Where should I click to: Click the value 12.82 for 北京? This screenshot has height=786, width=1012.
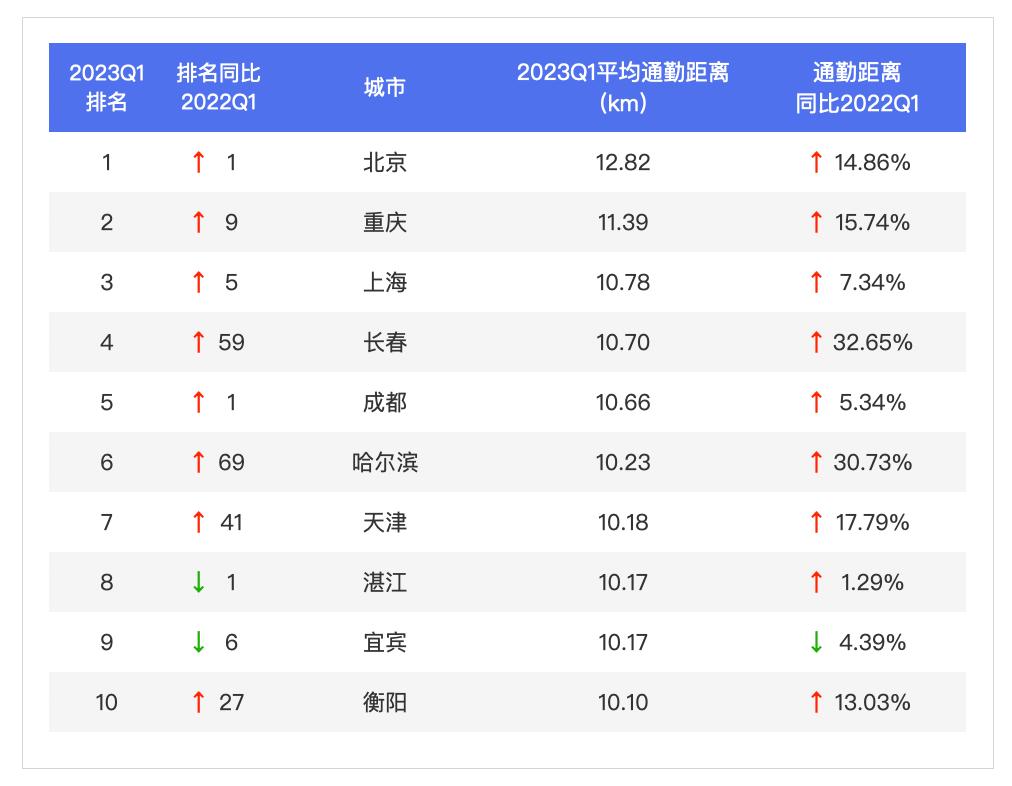tap(624, 163)
